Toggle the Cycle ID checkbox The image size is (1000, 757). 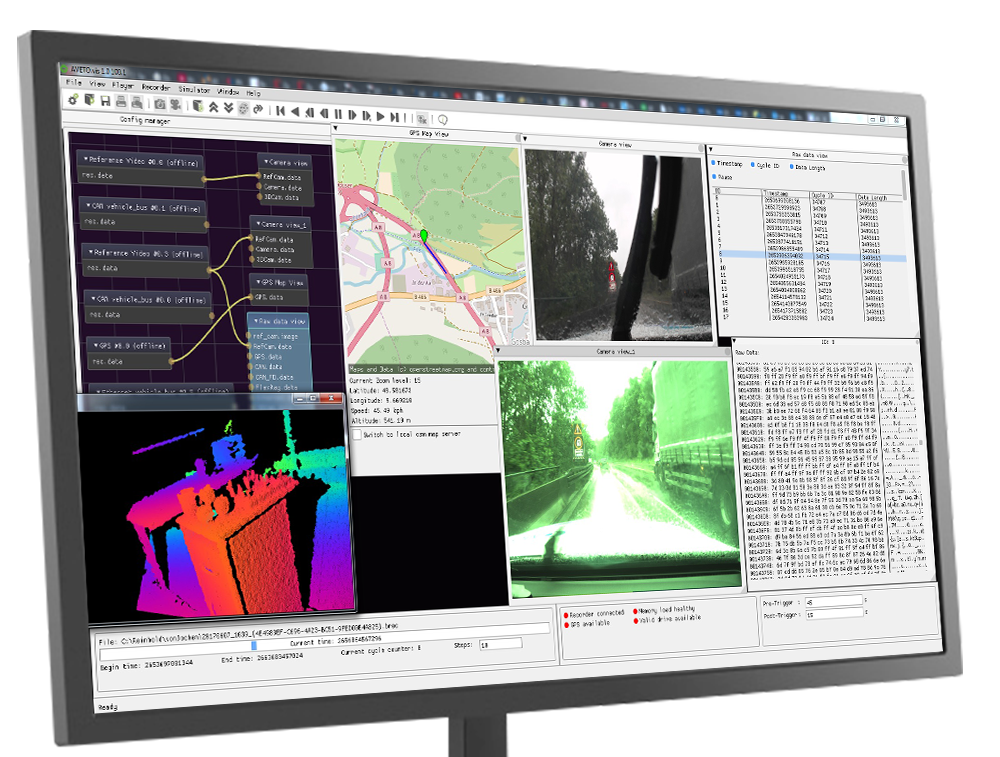[752, 165]
